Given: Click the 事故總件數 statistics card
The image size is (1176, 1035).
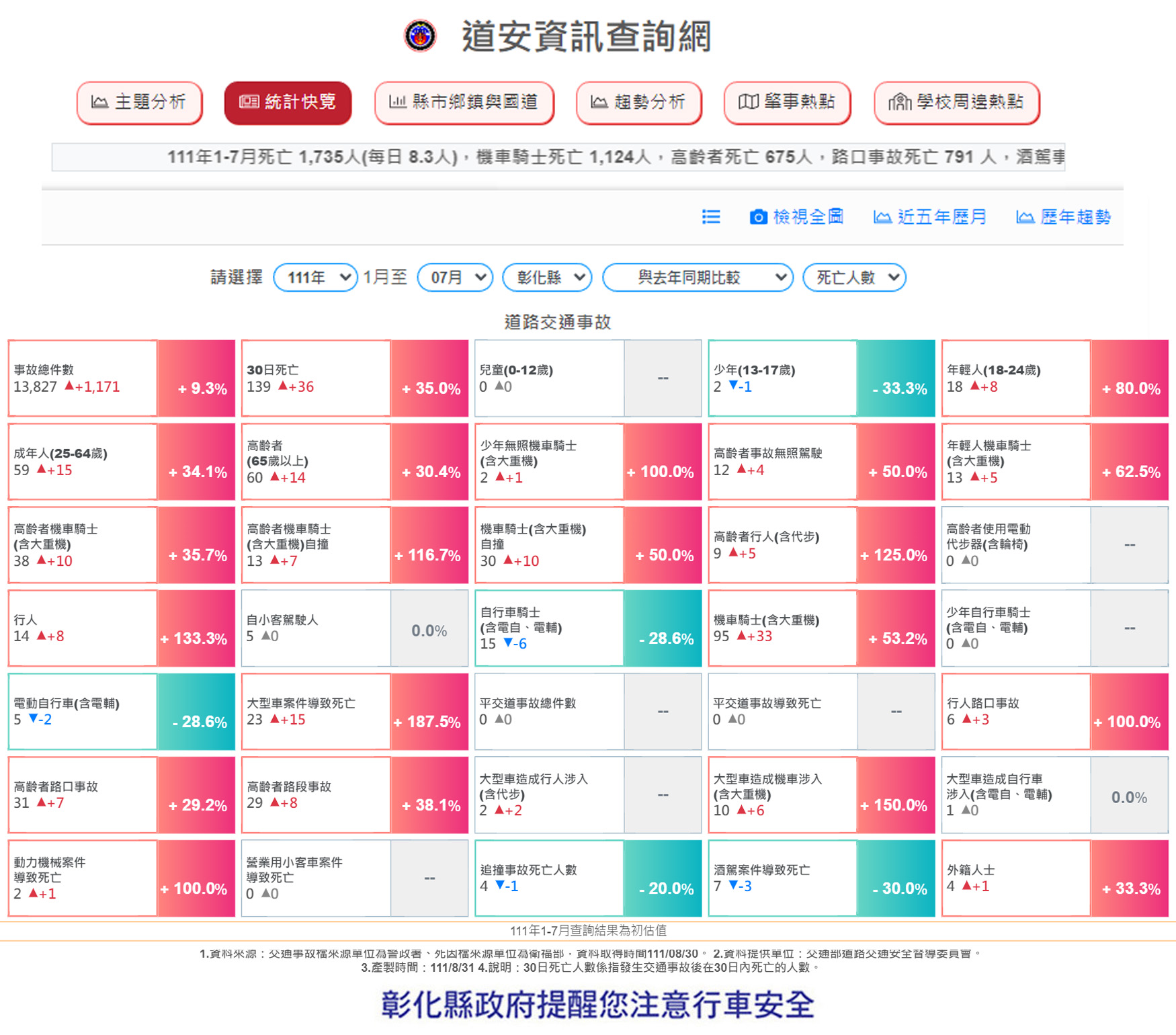Looking at the screenshot, I should coord(83,378).
